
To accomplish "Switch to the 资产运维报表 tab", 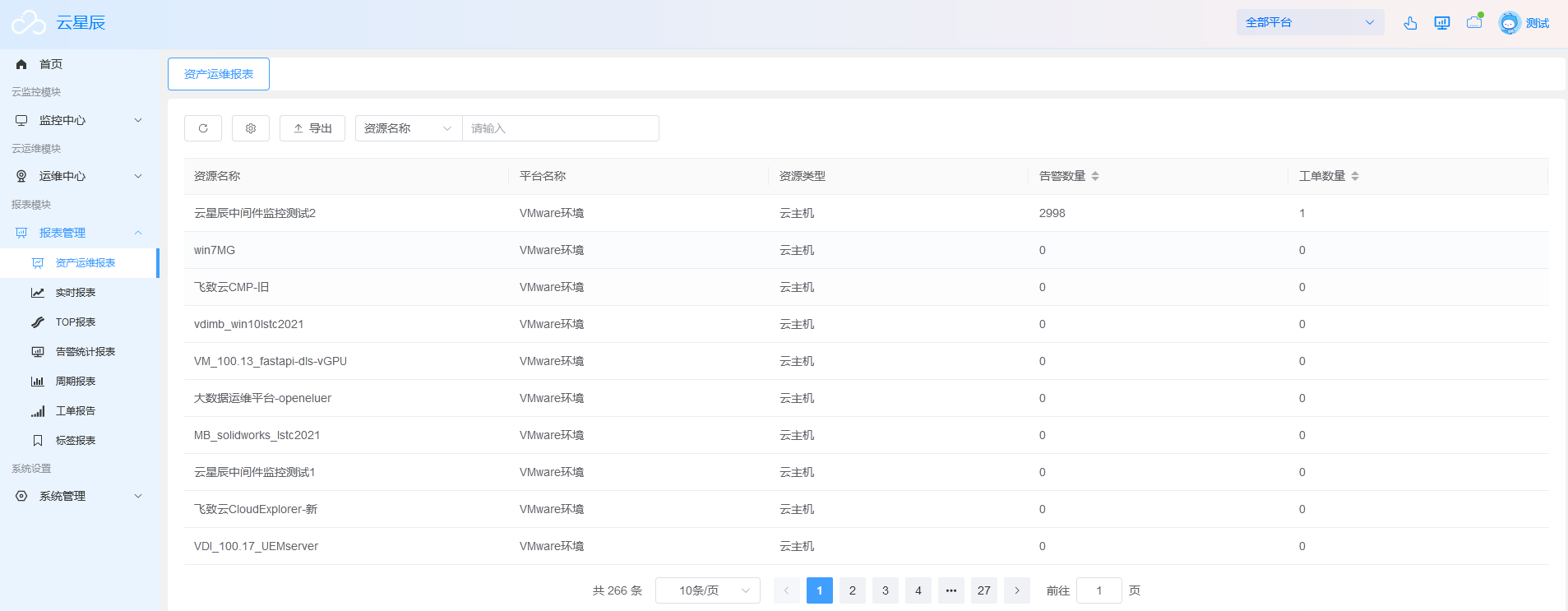I will tap(219, 74).
